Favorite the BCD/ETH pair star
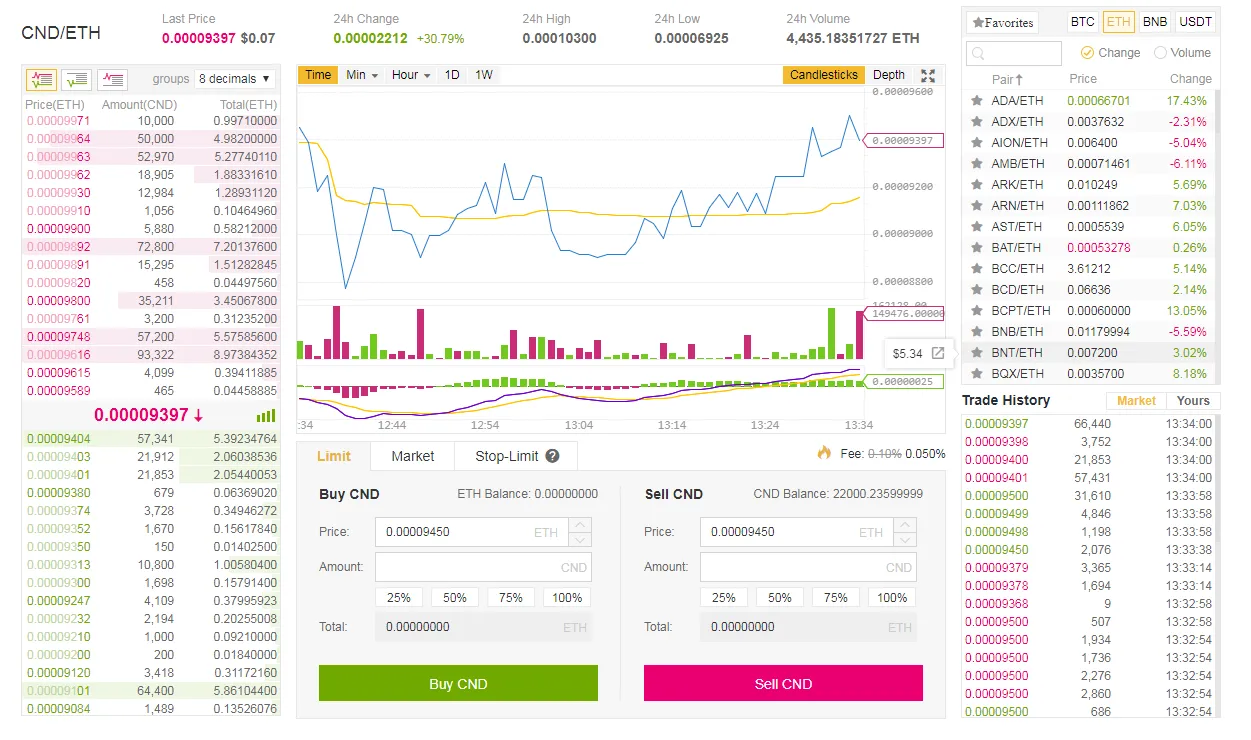 tap(977, 290)
